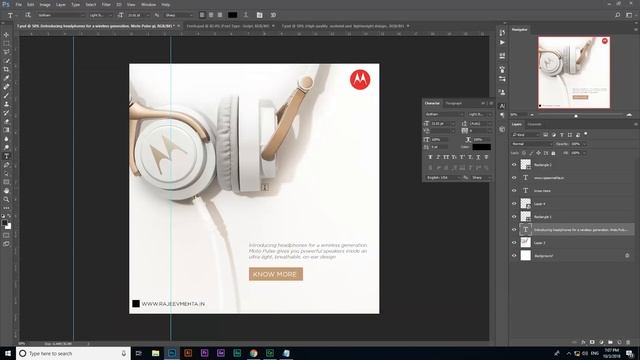Toggle the Character panel from options bar
The image size is (640, 360).
259,15
